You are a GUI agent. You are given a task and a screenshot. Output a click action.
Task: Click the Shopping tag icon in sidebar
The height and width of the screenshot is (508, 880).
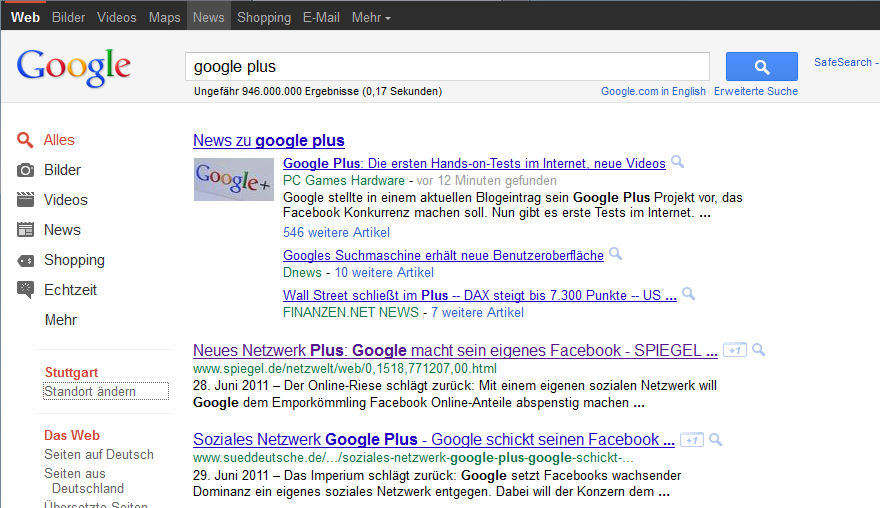[x=25, y=260]
